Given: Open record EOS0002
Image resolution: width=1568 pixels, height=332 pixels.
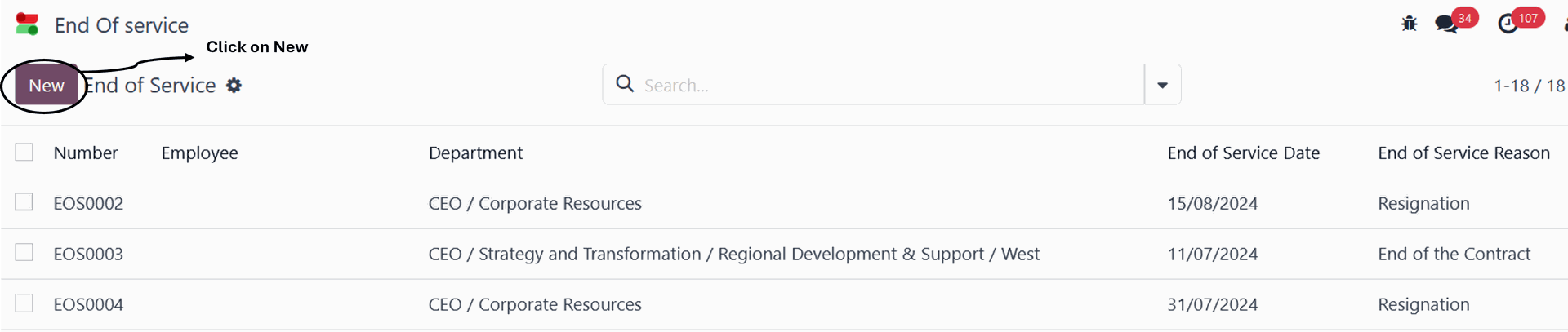Looking at the screenshot, I should (88, 203).
